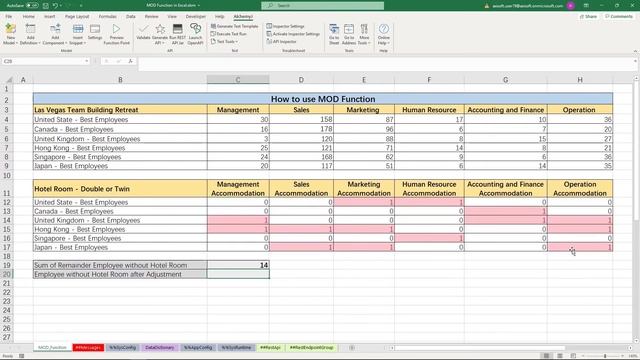Switch to the Data tab

[131, 17]
